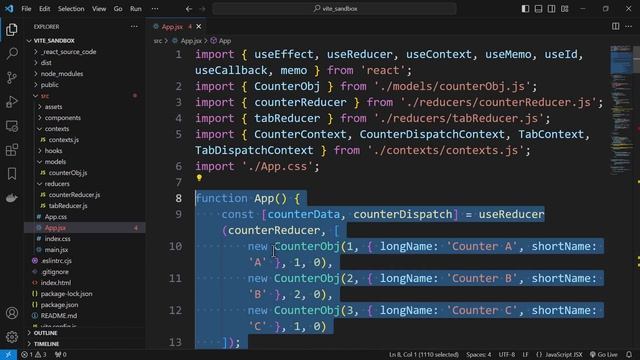This screenshot has width=640, height=360.
Task: Open errors and warnings in status bar
Action: 34,355
